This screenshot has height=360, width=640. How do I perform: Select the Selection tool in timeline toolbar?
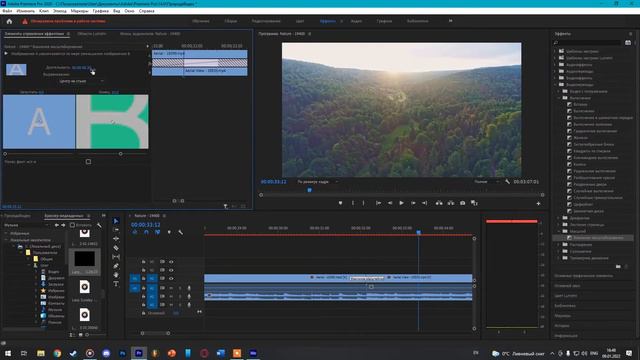pos(116,221)
